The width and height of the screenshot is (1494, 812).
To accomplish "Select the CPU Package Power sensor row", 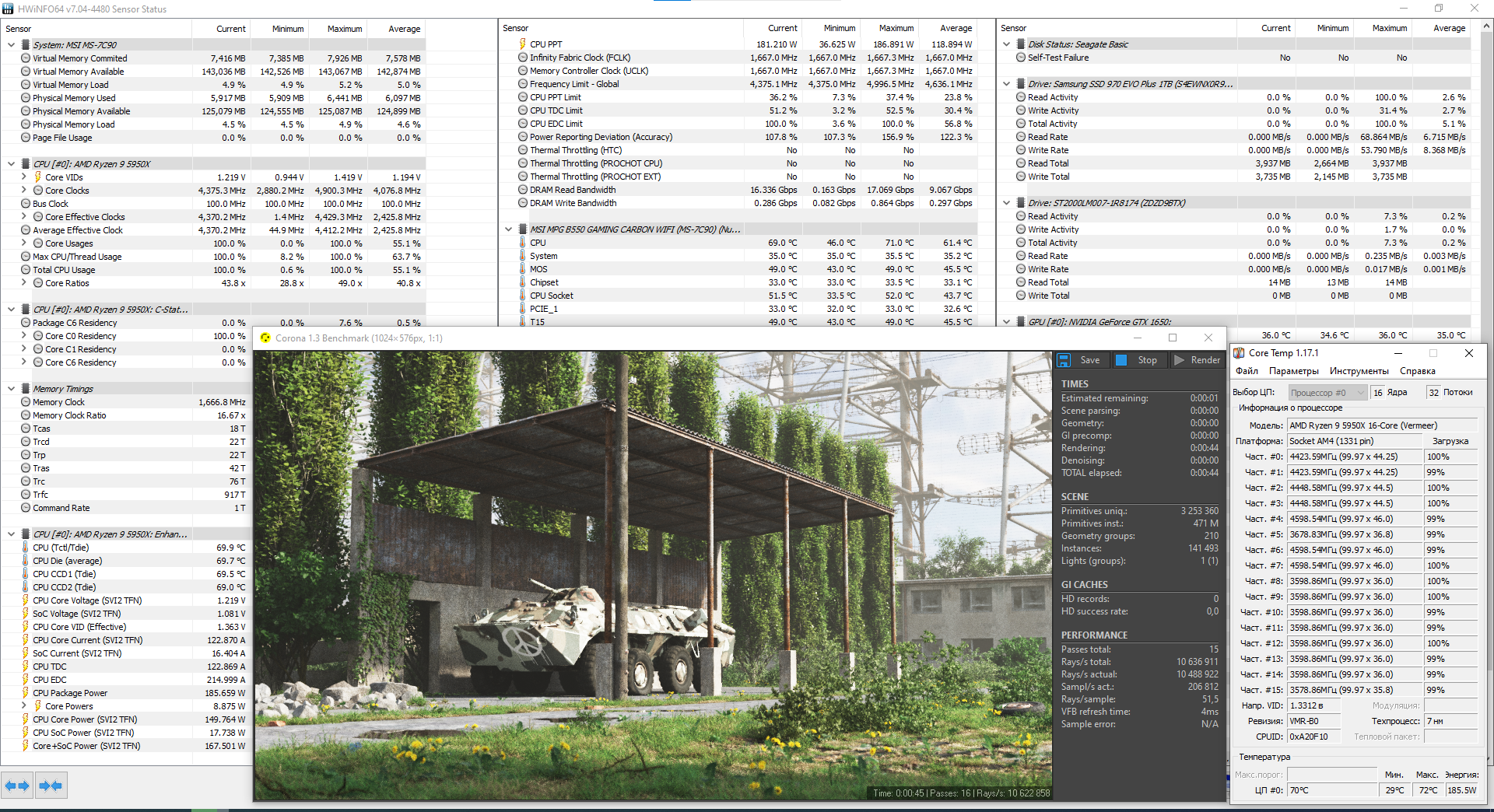I will [124, 693].
